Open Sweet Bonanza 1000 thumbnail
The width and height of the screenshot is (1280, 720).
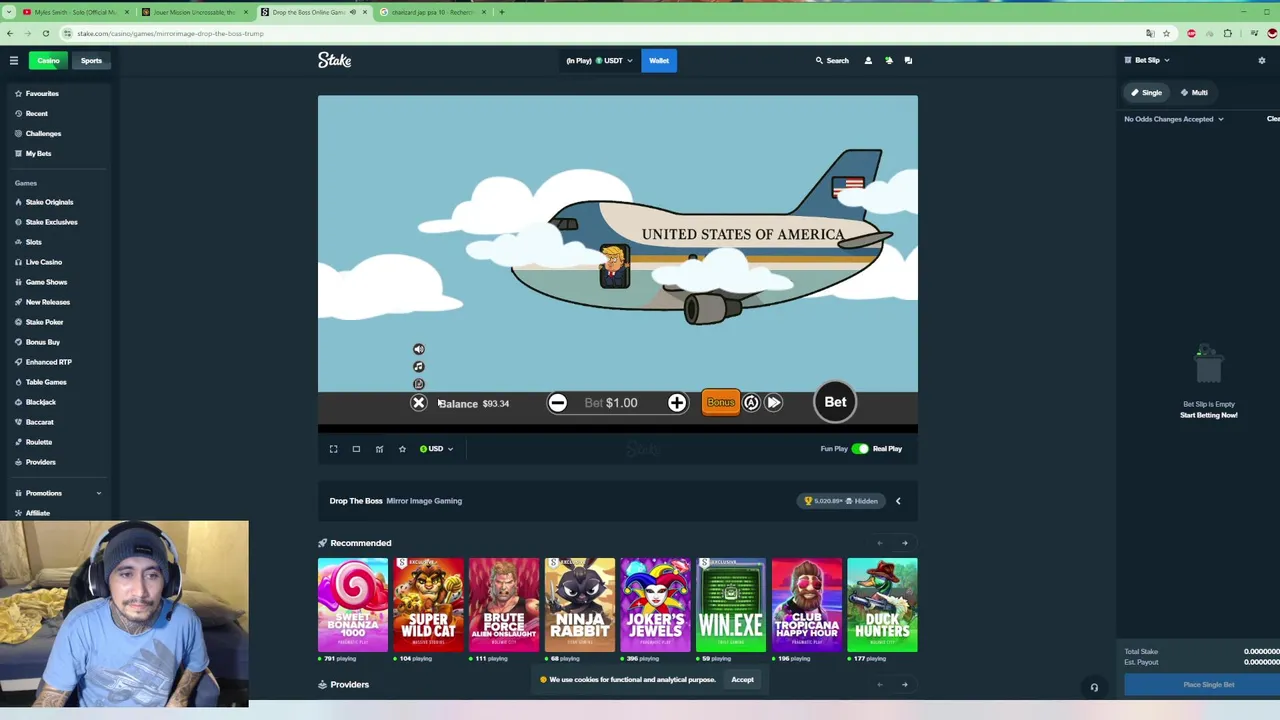tap(353, 605)
